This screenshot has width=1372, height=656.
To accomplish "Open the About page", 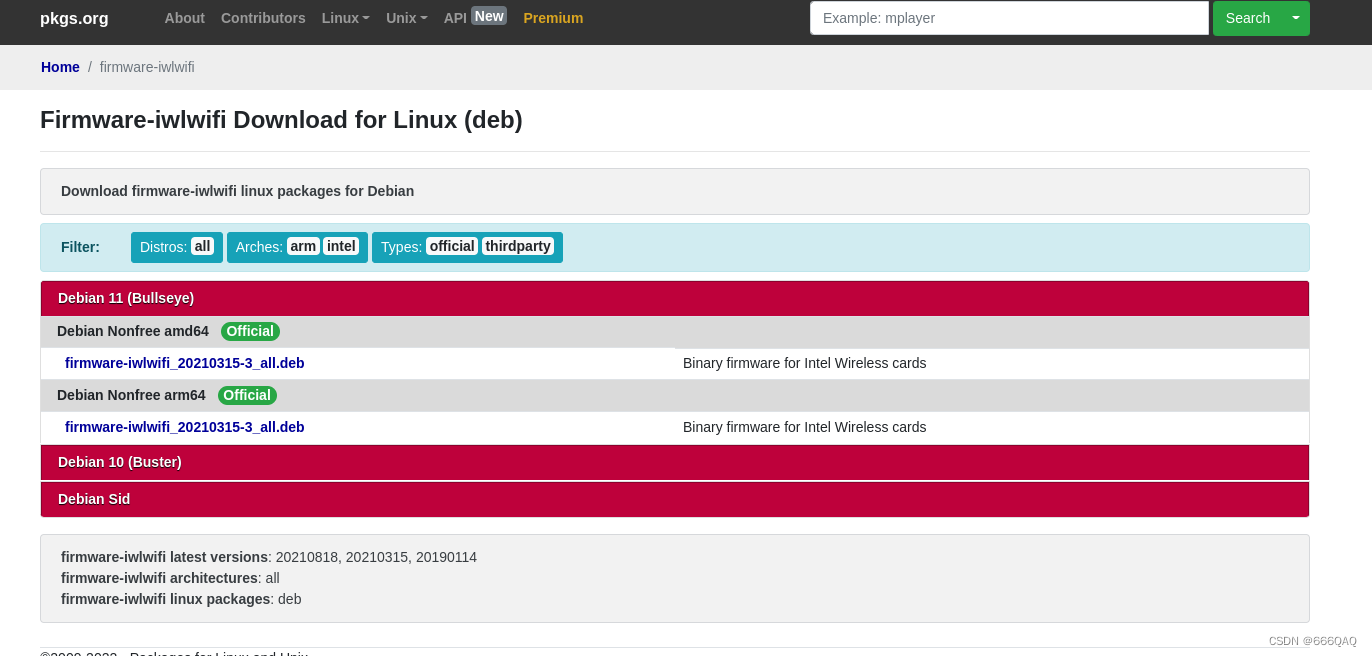I will pyautogui.click(x=184, y=18).
